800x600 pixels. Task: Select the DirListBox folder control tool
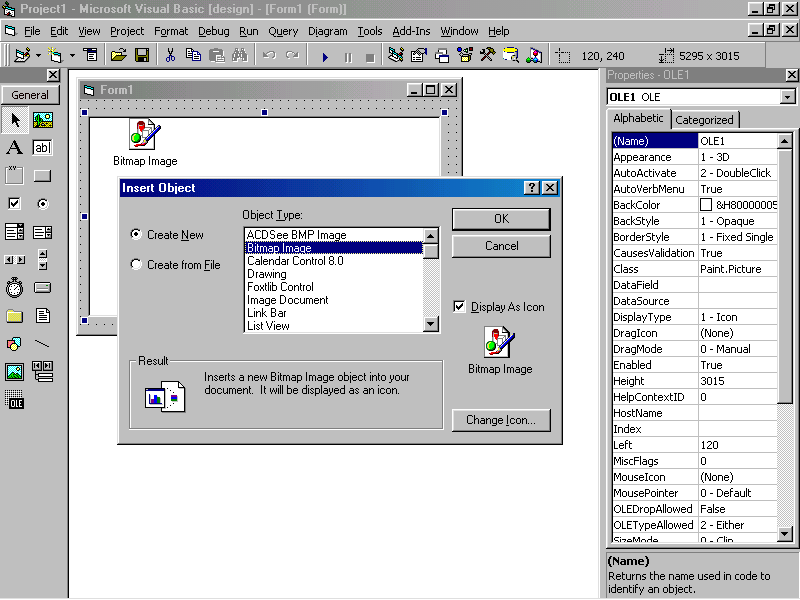(x=15, y=316)
